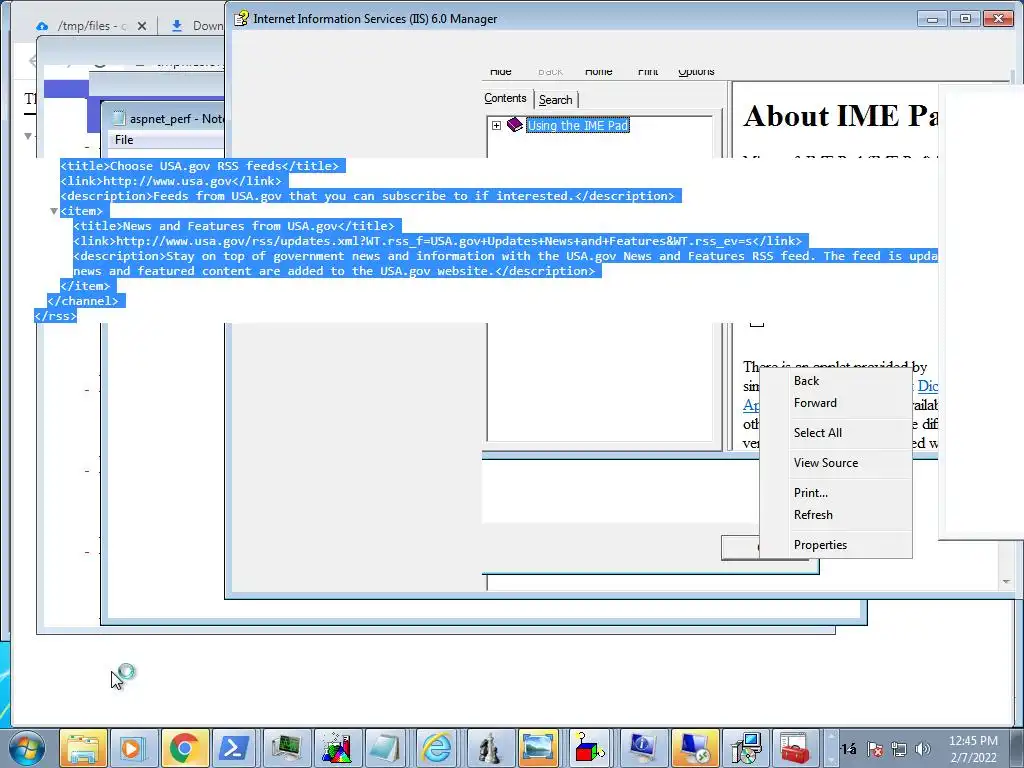Open Windows PowerShell from the taskbar

[x=236, y=748]
